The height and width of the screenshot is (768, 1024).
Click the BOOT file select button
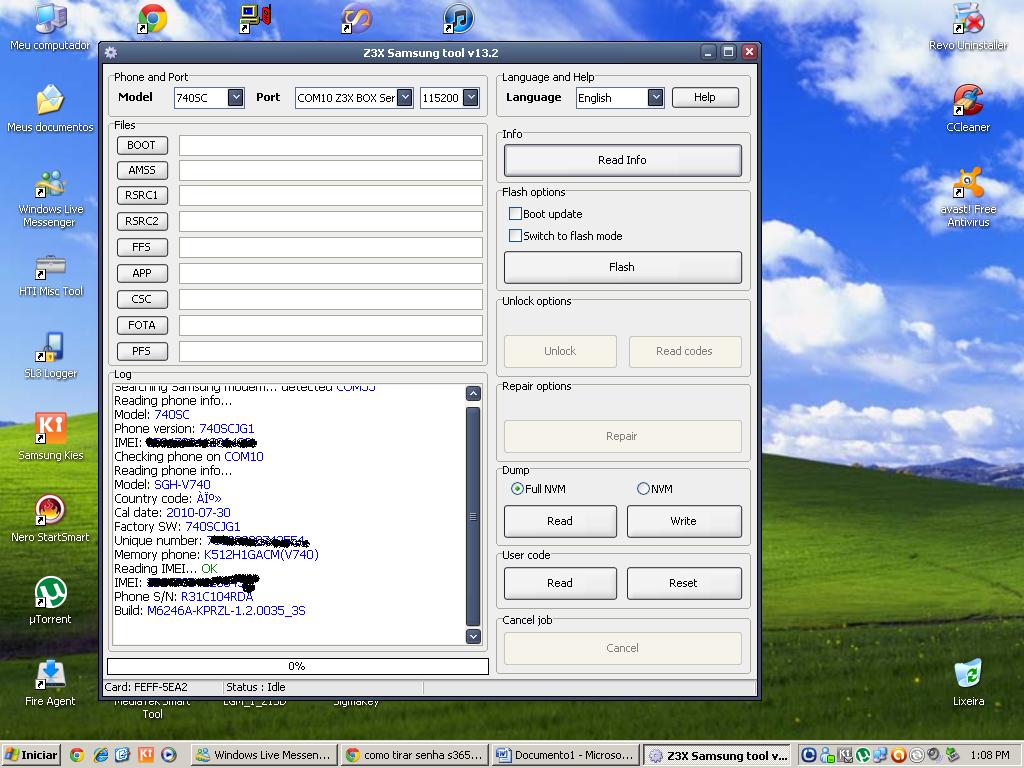pyautogui.click(x=142, y=145)
